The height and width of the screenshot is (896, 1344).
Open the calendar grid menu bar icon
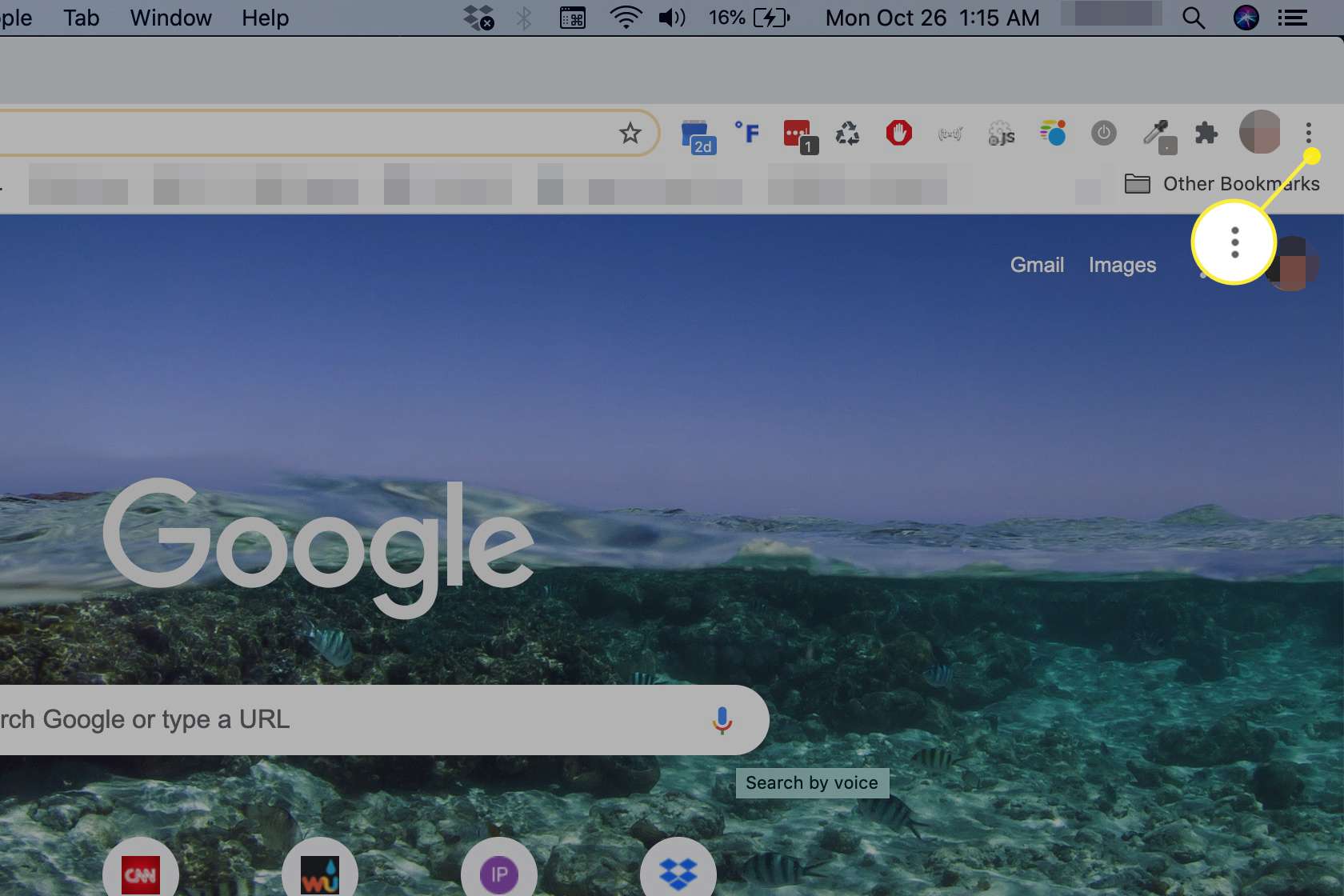[x=573, y=18]
